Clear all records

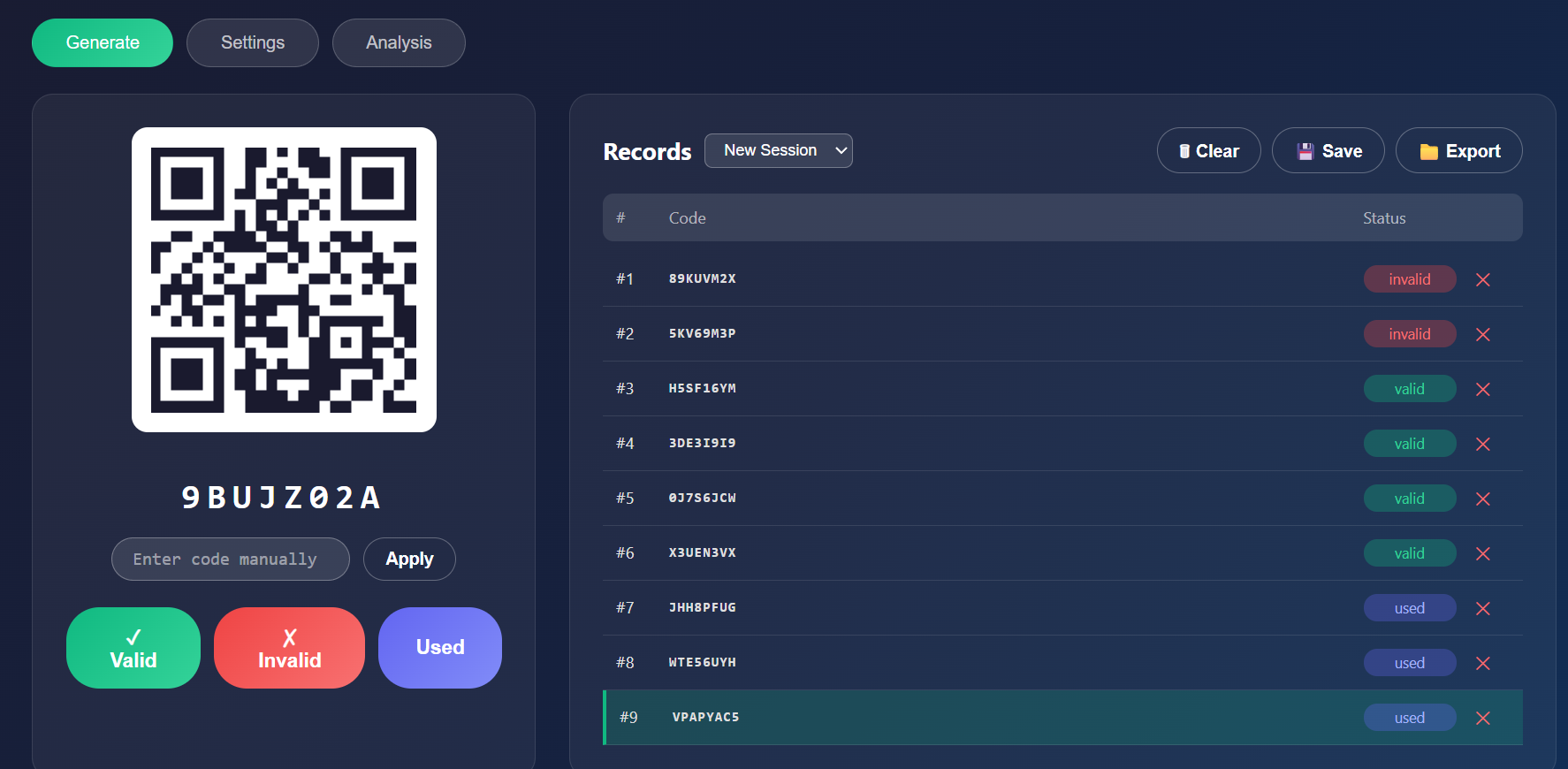coord(1208,150)
